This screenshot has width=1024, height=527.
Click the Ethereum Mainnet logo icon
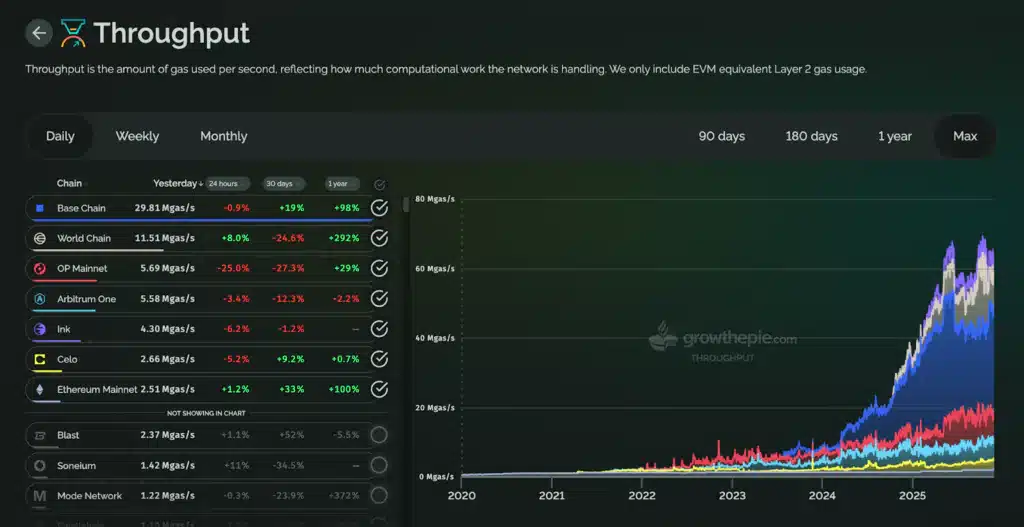tap(40, 390)
